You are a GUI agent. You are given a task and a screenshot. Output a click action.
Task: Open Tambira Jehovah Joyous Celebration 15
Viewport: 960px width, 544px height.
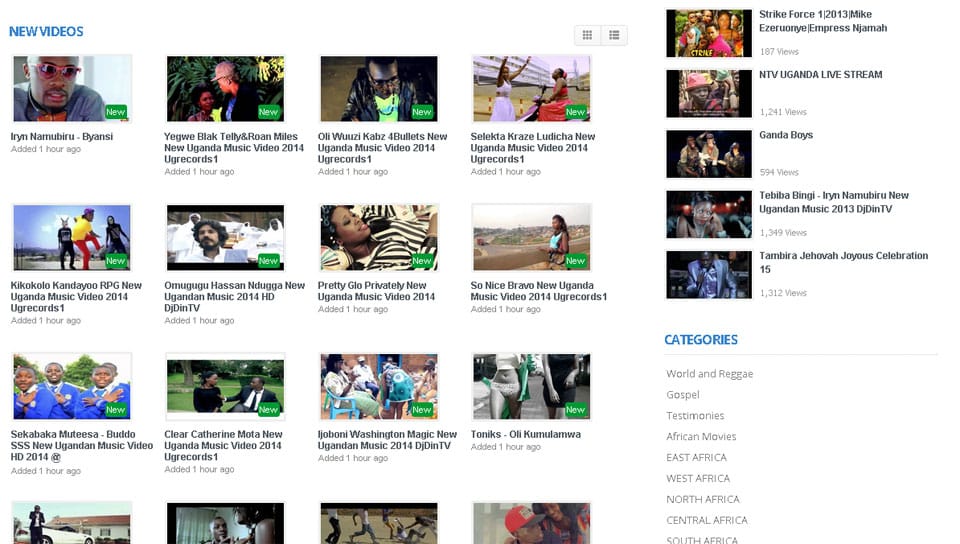[843, 262]
